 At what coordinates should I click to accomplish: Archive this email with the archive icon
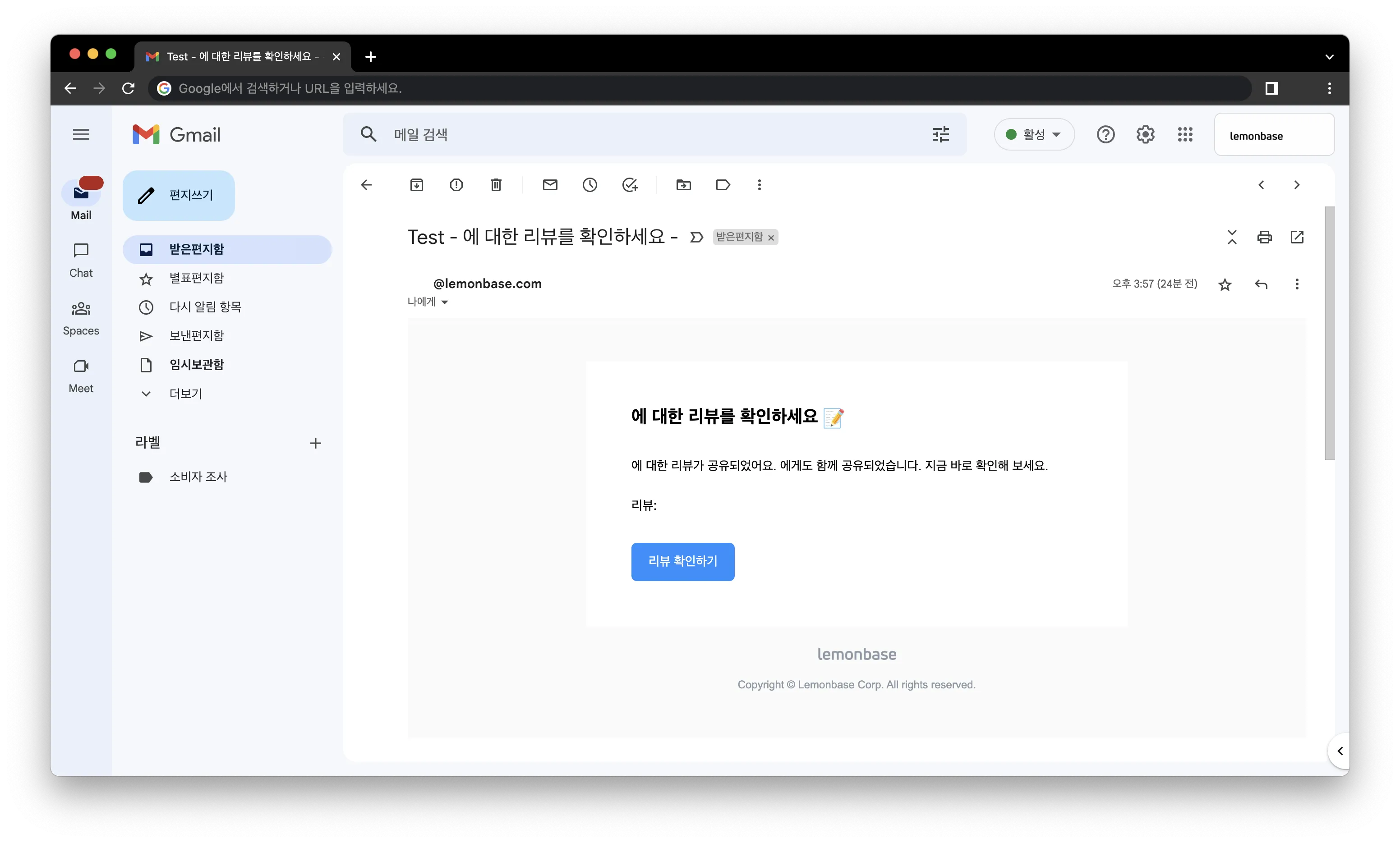coord(416,185)
